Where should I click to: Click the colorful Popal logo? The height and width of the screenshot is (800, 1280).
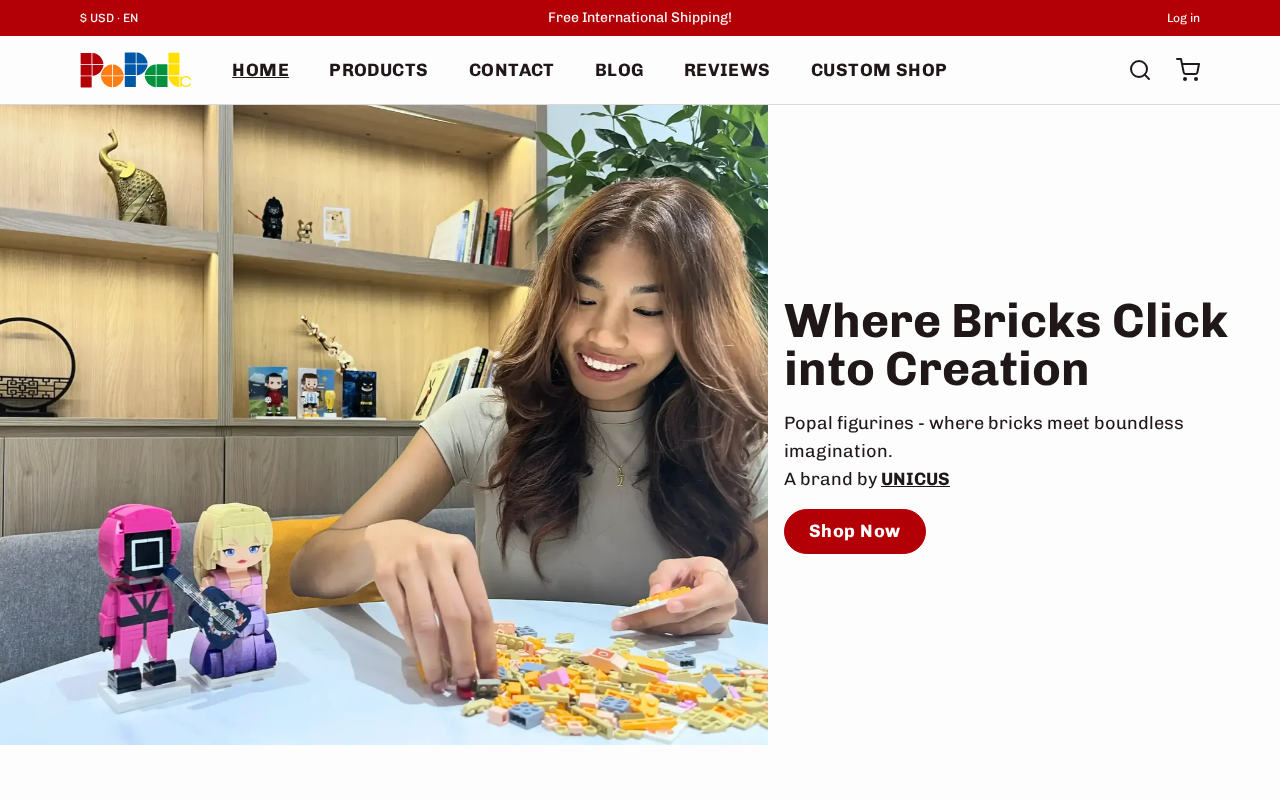[x=136, y=70]
